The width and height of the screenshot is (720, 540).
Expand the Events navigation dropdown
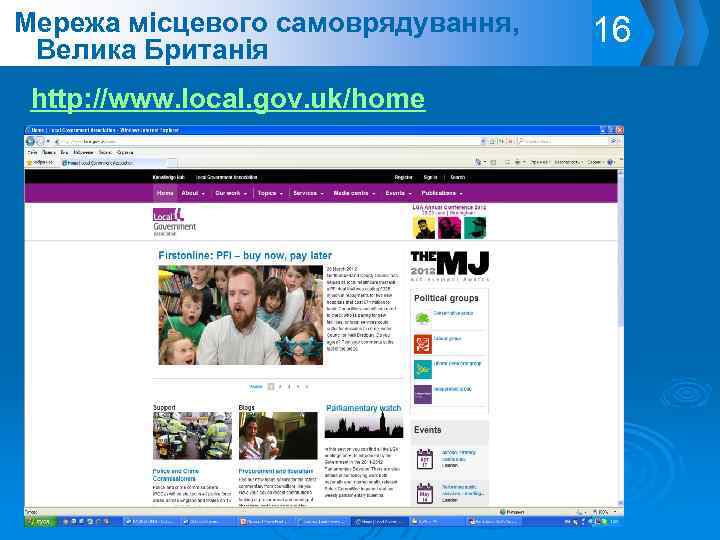[398, 193]
